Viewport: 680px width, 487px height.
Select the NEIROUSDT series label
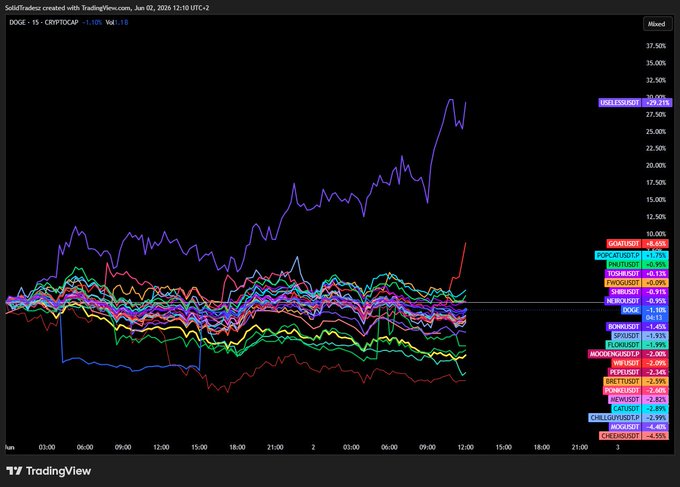tap(623, 301)
